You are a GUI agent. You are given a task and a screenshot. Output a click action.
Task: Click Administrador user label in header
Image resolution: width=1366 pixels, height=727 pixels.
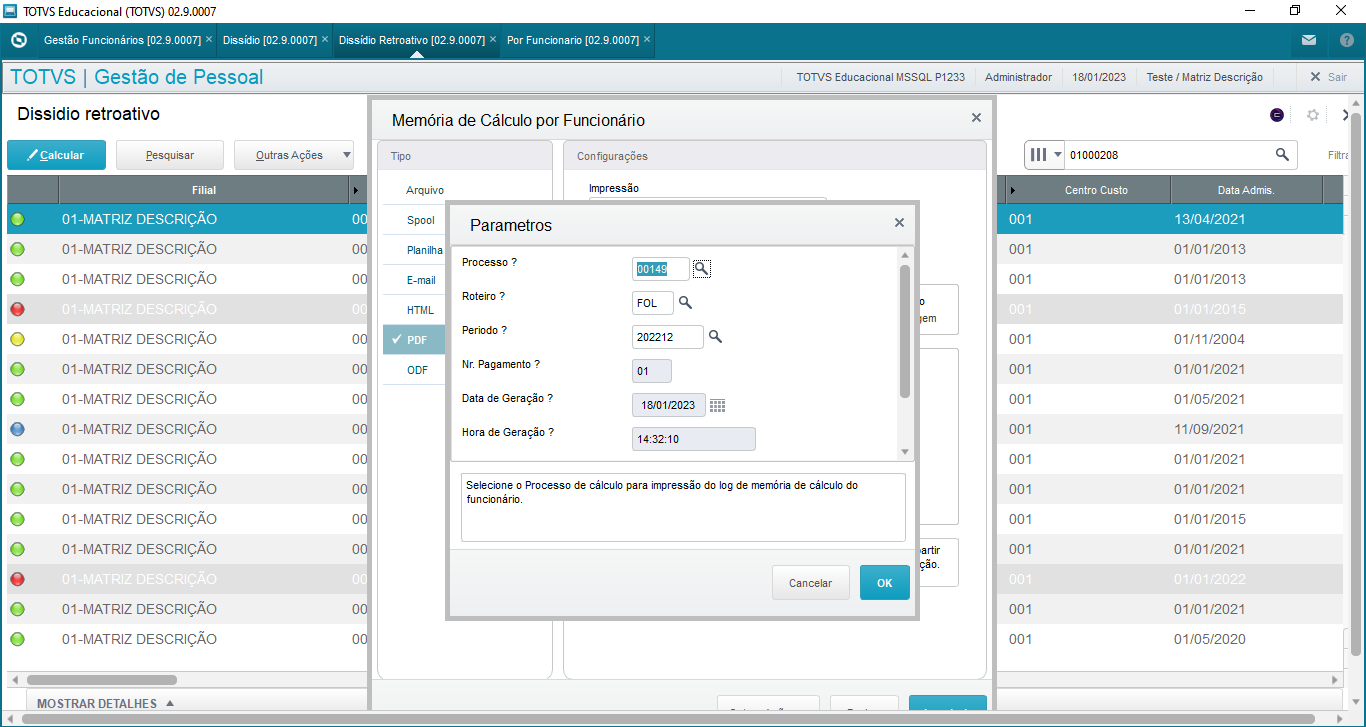point(1018,77)
